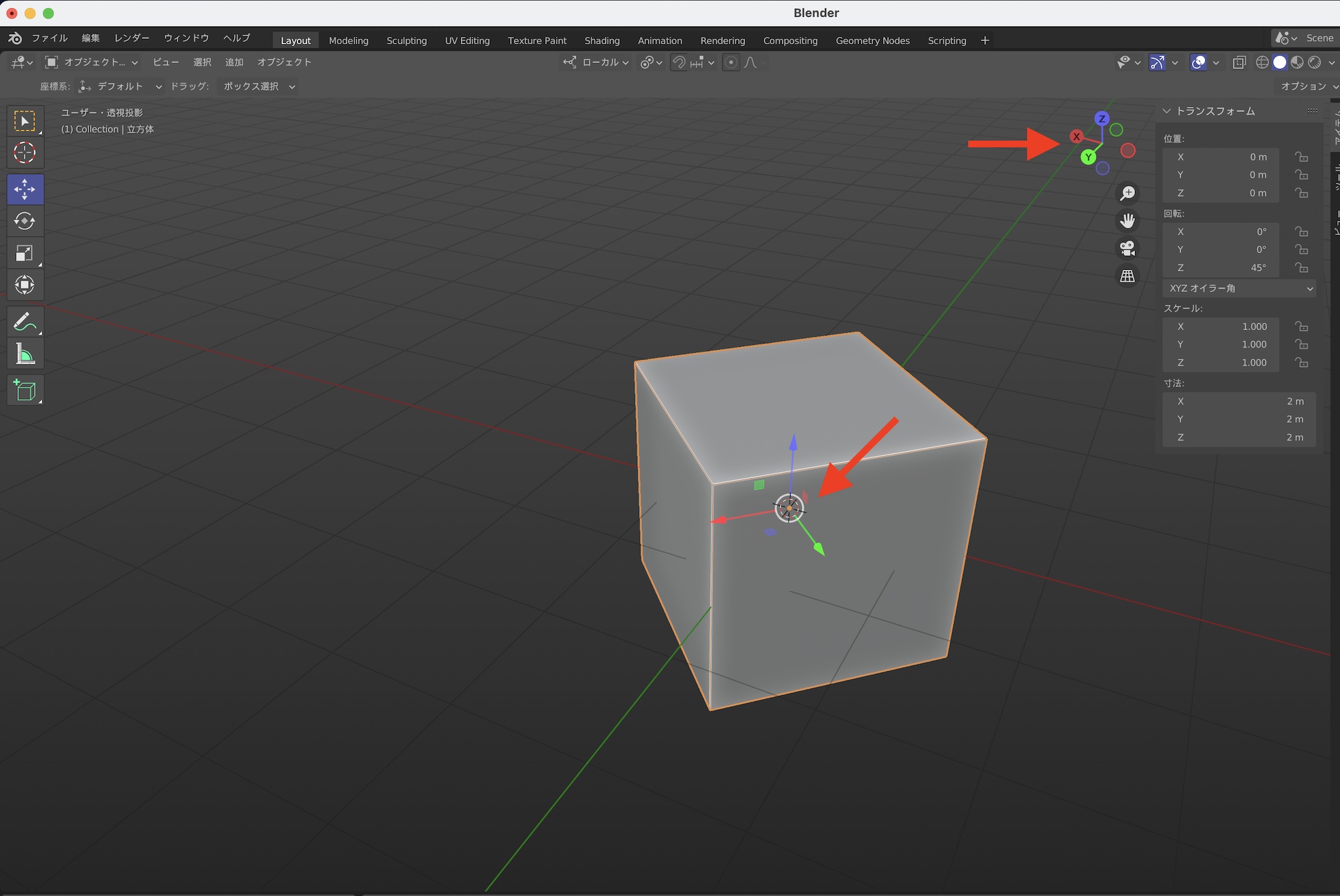
Task: Select the Cursor tool in toolbar
Action: pos(25,153)
